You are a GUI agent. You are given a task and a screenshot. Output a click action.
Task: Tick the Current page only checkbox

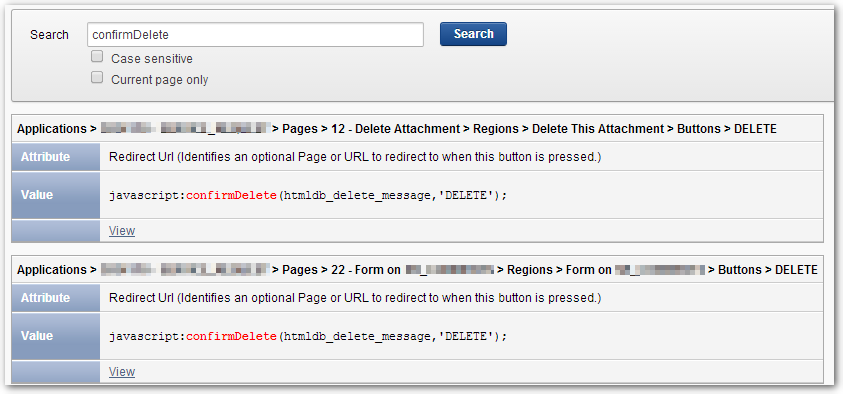[x=97, y=77]
